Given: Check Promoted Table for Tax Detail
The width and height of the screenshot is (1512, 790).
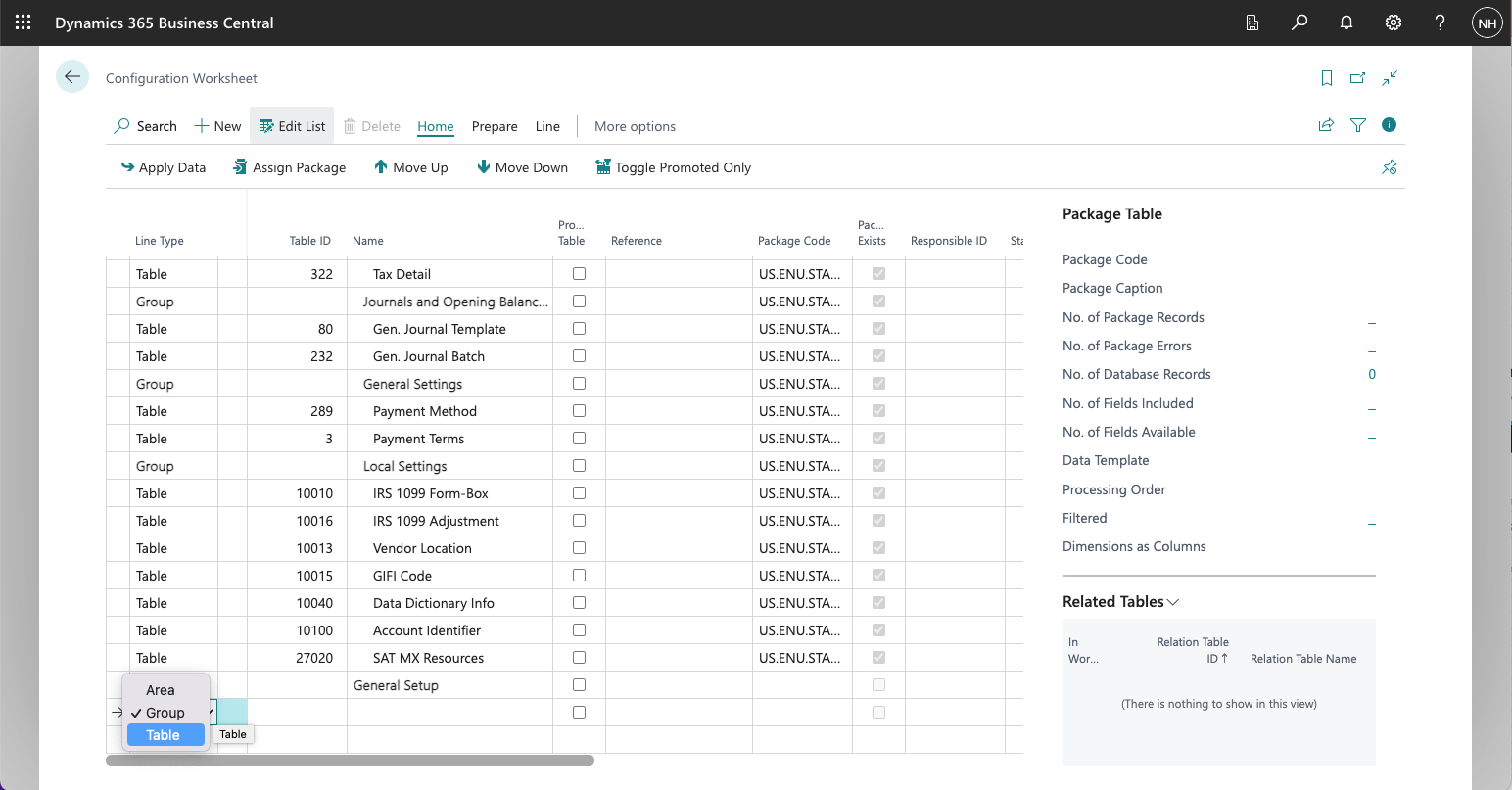Looking at the screenshot, I should tap(579, 274).
